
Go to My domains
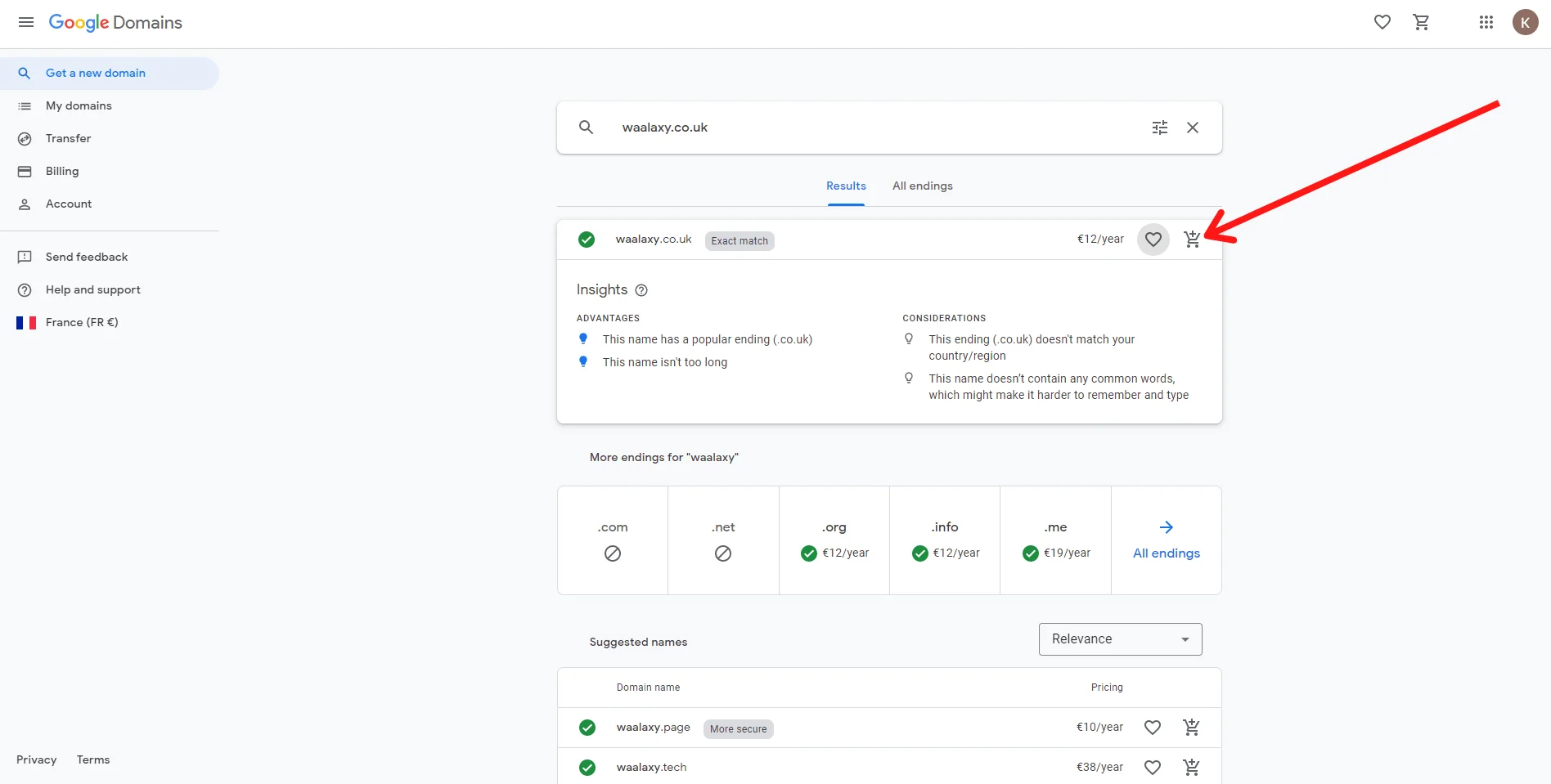click(x=110, y=105)
